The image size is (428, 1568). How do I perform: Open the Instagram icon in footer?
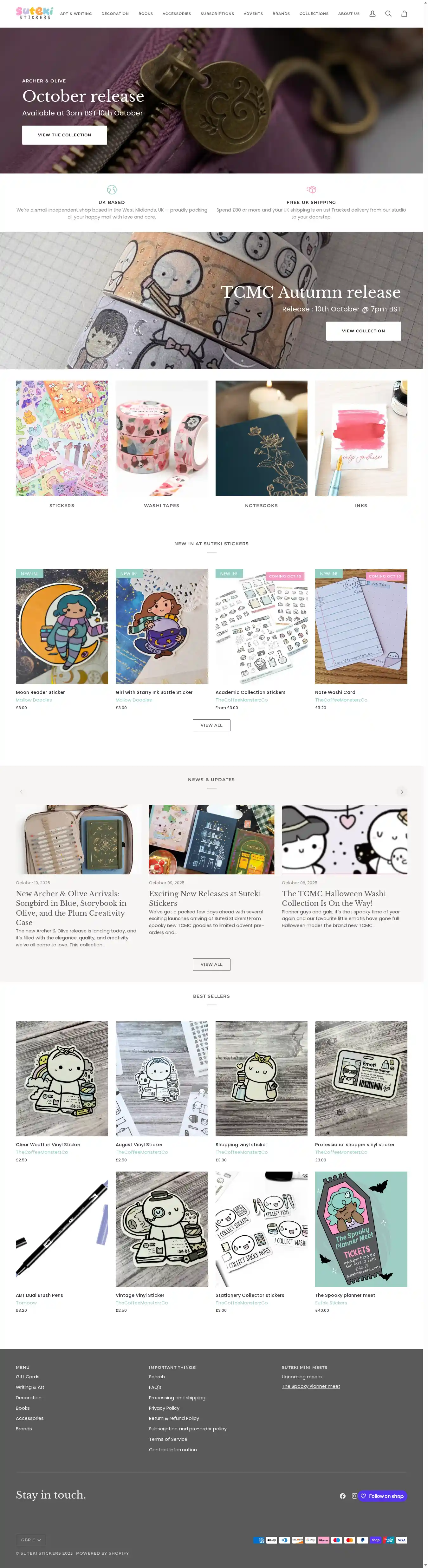pos(354,1496)
